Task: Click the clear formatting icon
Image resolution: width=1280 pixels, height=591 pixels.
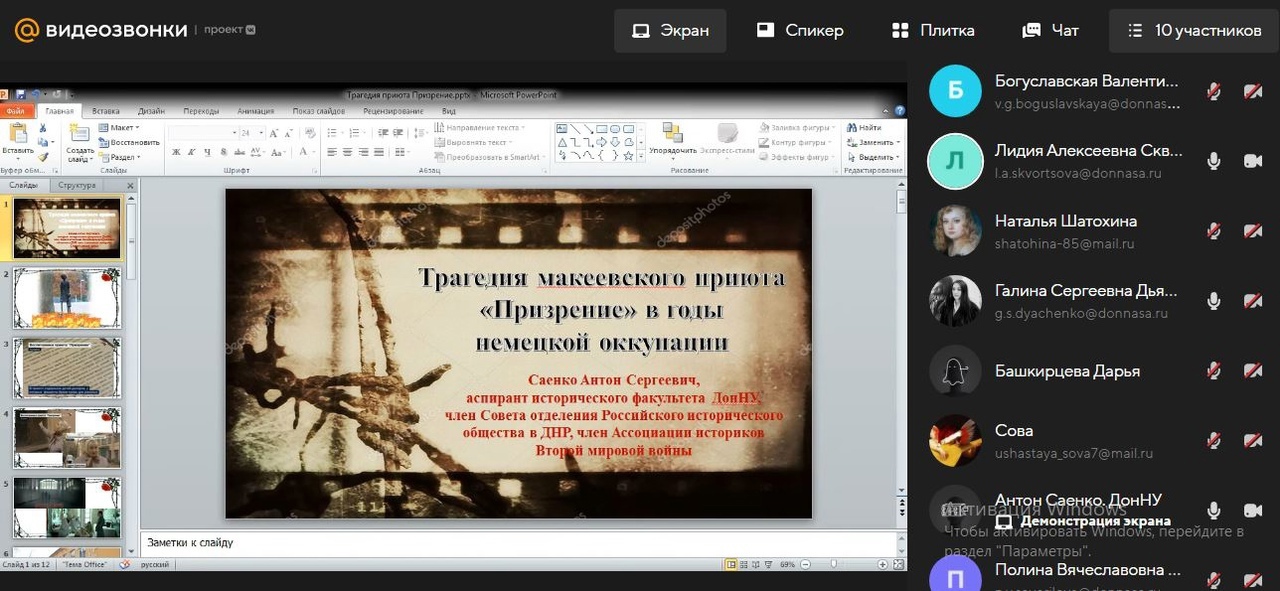Action: tap(309, 132)
